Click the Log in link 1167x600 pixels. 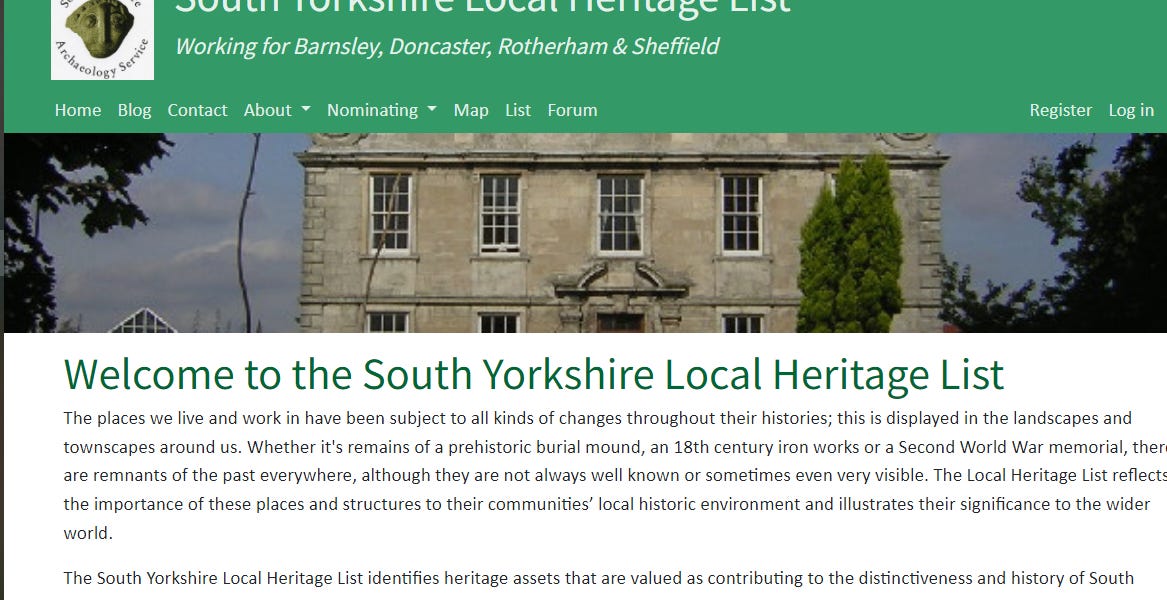pos(1130,110)
